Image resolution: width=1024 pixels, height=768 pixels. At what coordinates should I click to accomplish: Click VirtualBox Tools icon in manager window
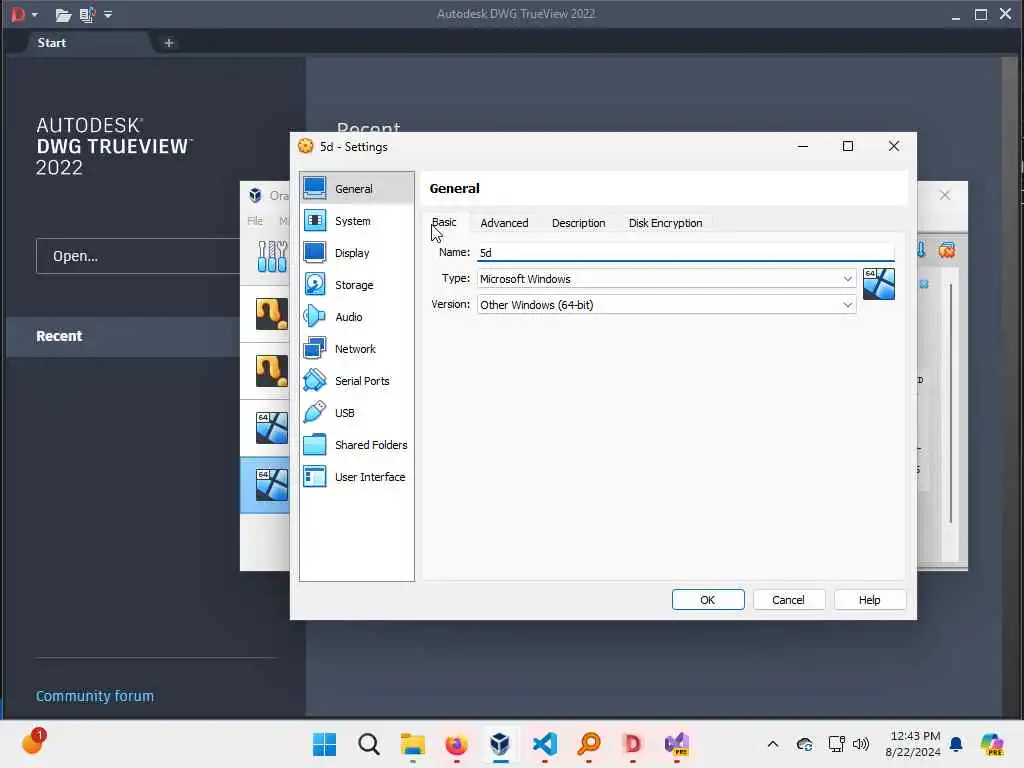(x=272, y=256)
